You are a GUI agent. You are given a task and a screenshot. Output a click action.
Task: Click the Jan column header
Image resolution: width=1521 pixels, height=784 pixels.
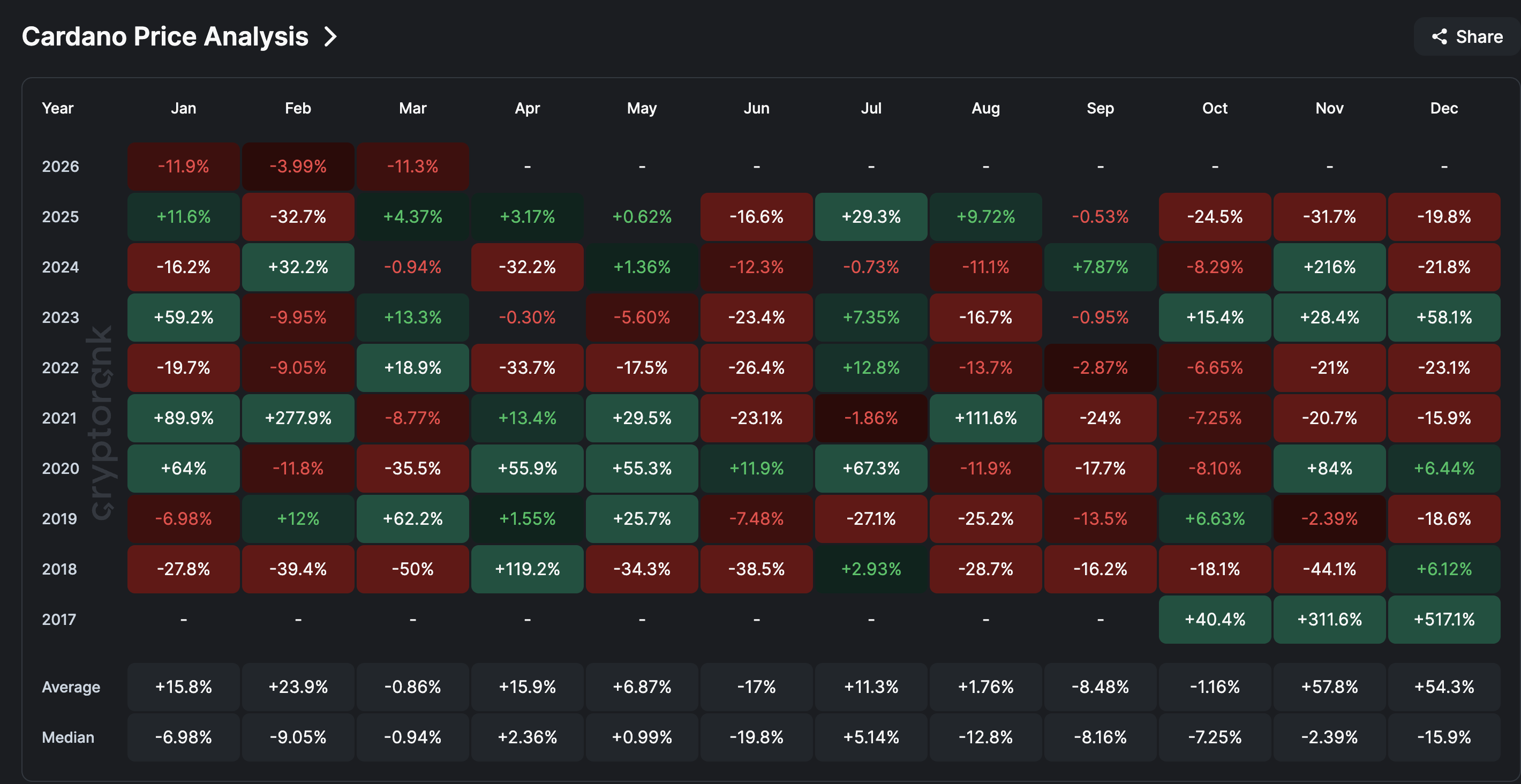point(183,108)
